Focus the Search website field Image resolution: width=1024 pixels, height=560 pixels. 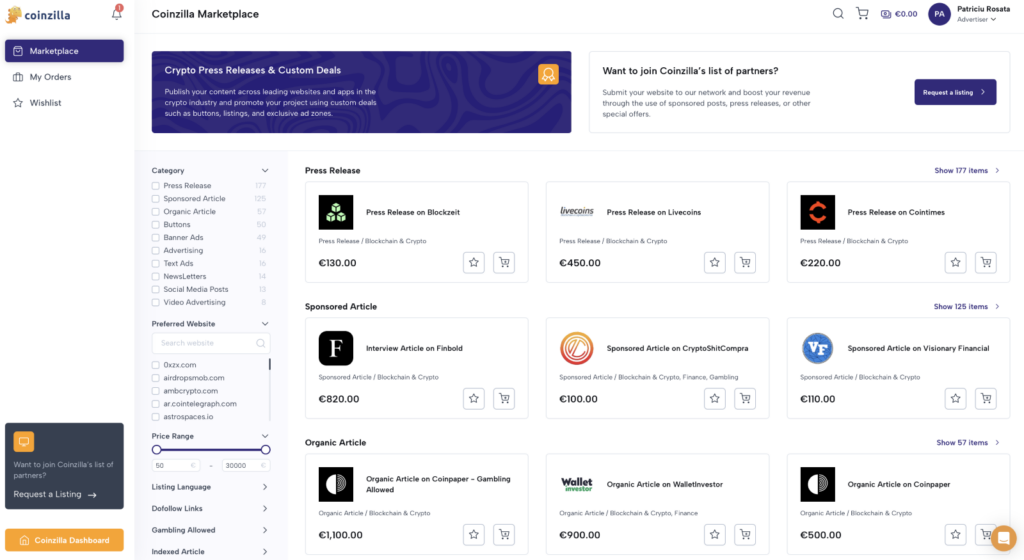210,343
